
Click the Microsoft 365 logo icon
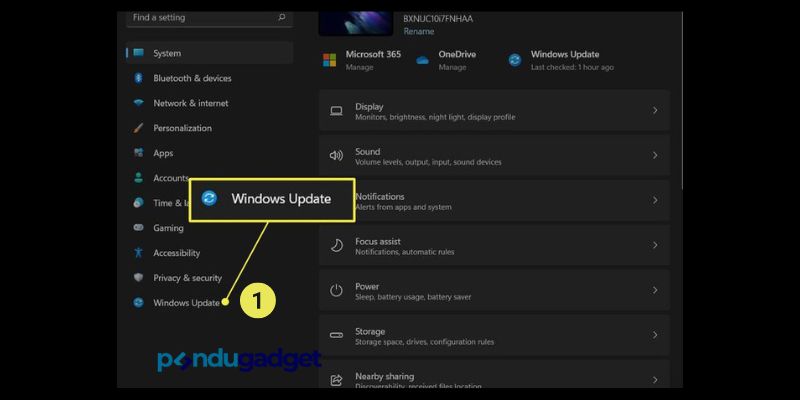pyautogui.click(x=330, y=60)
